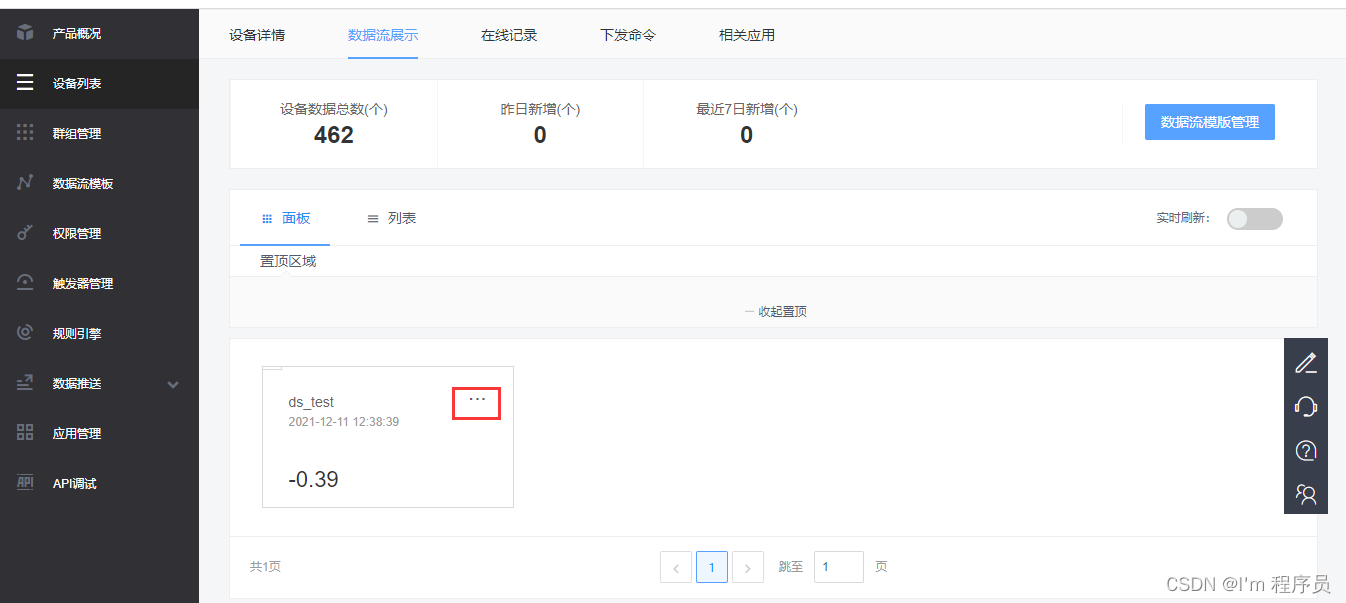This screenshot has height=603, width=1346.
Task: Open the 下发命令 tab
Action: 627,34
